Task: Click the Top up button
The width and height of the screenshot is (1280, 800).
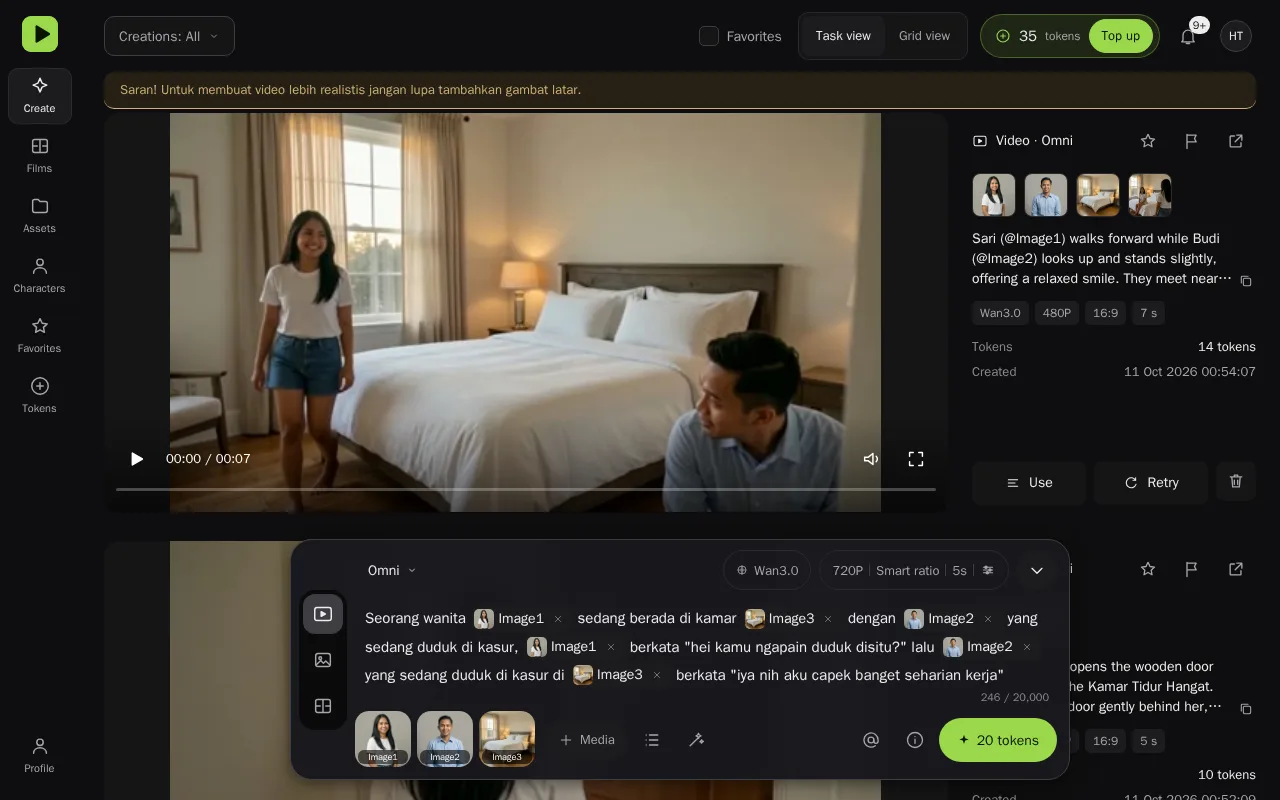Action: 1120,36
